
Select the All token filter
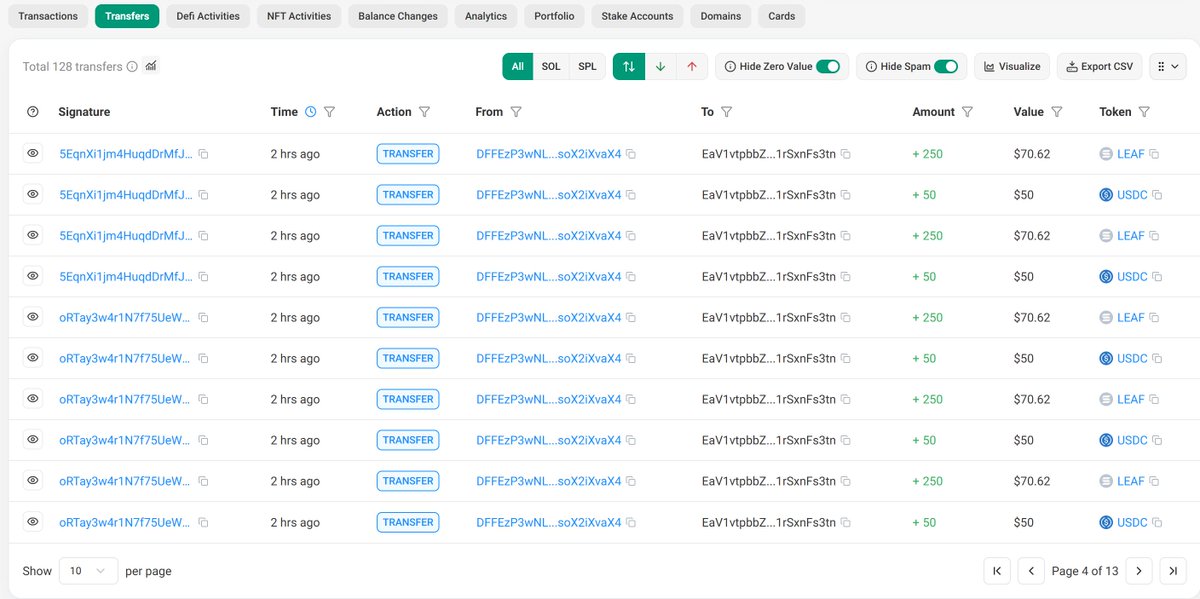[518, 67]
